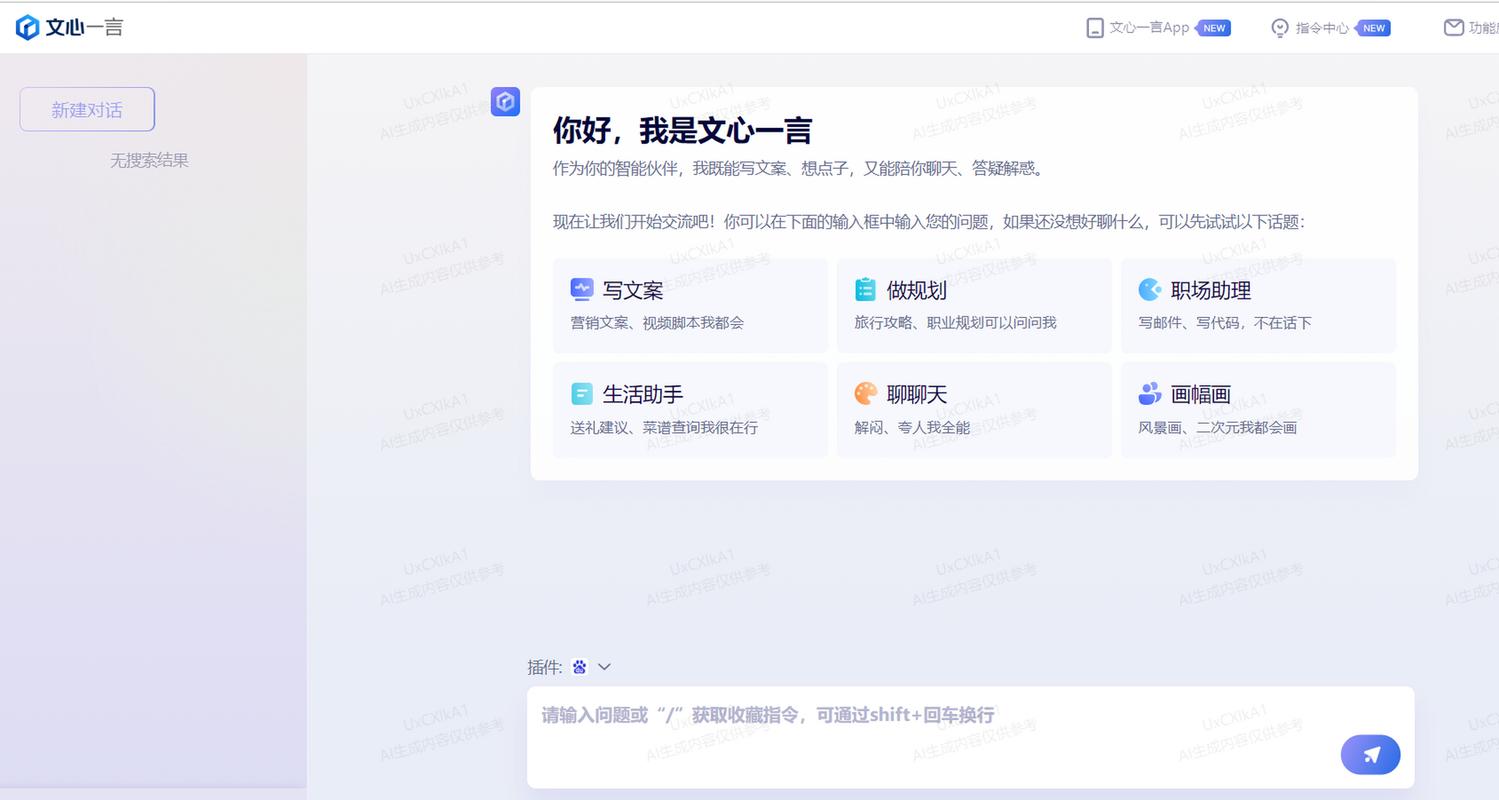Click the phone icon beside 文心一言App
1499x800 pixels.
(1095, 28)
